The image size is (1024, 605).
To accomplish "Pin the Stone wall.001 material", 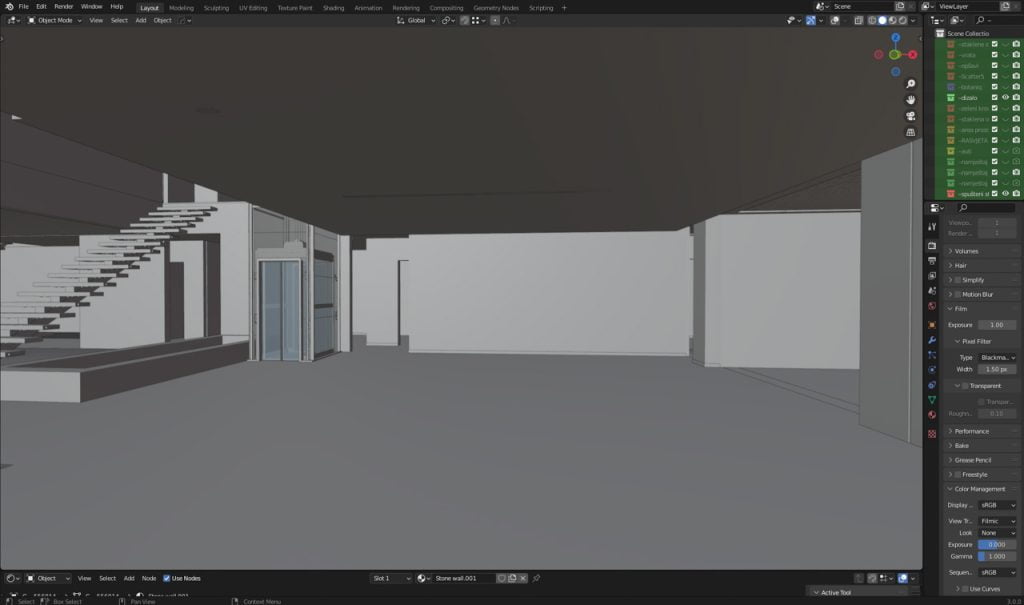I will pos(537,578).
